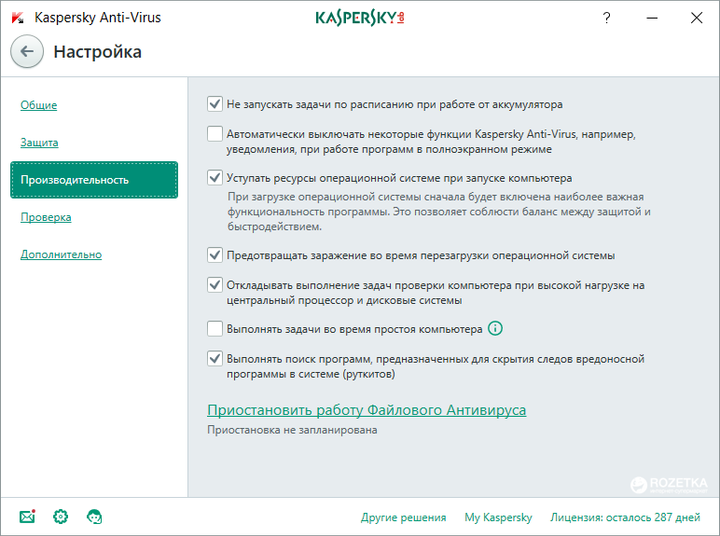This screenshot has width=720, height=536.
Task: Click the 'Настройка' page heading
Action: 97,51
